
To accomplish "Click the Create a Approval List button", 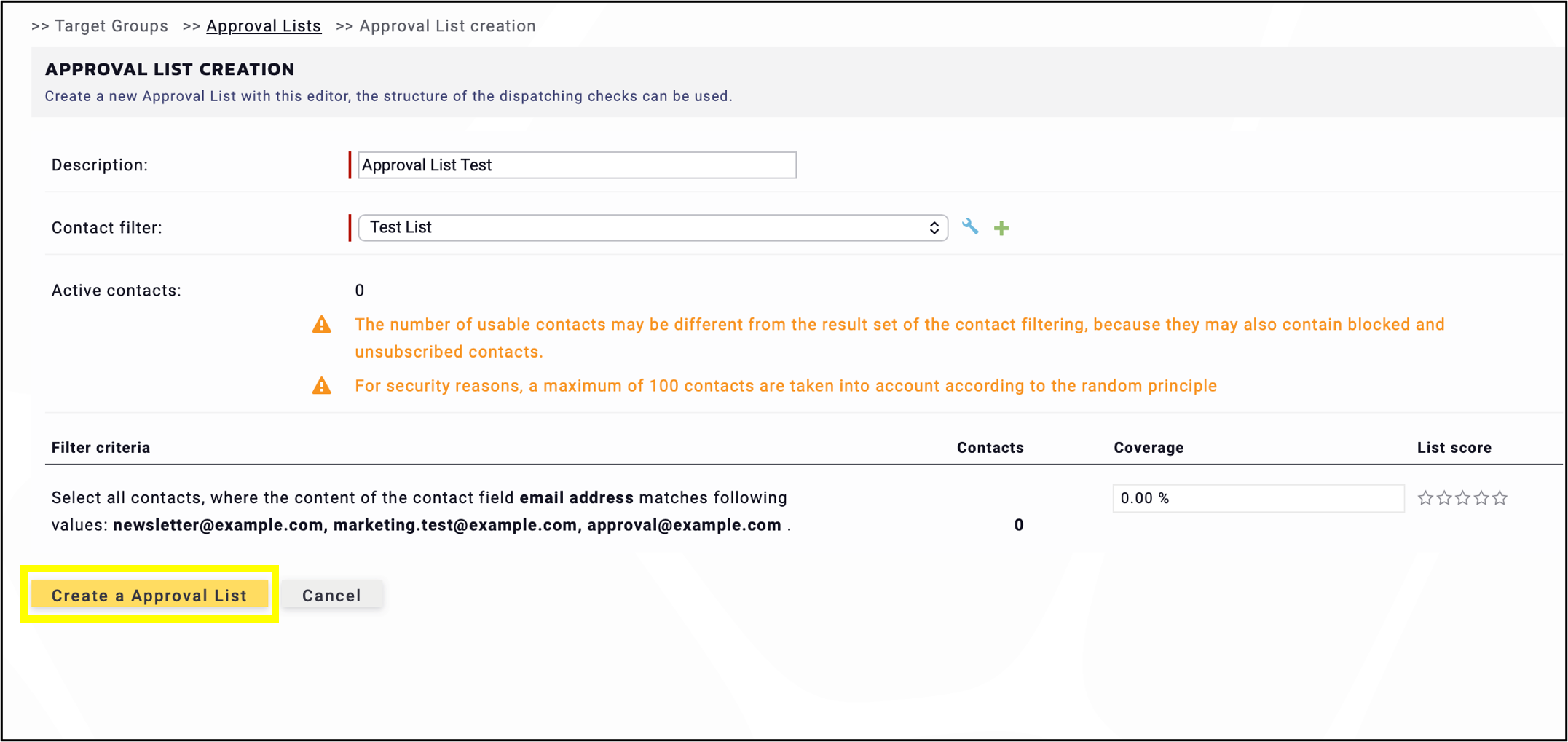I will click(149, 595).
